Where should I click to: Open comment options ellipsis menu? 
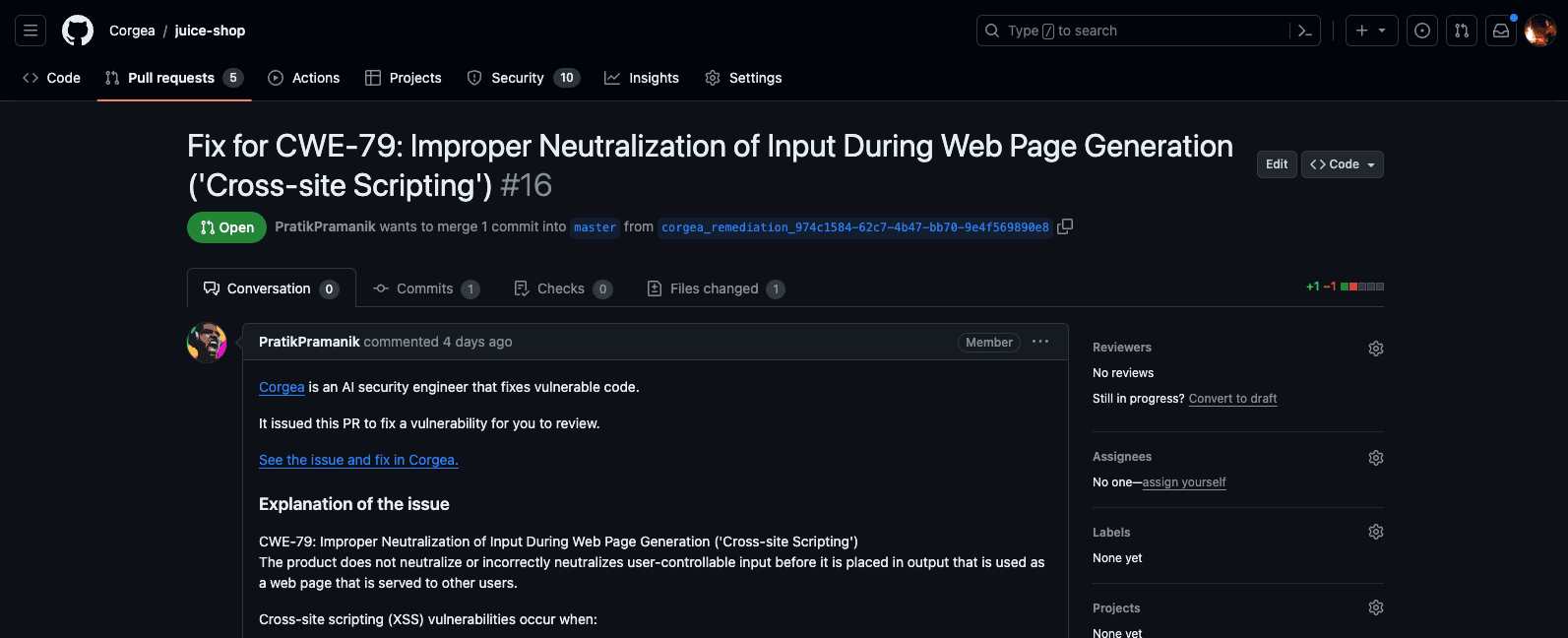[1040, 342]
